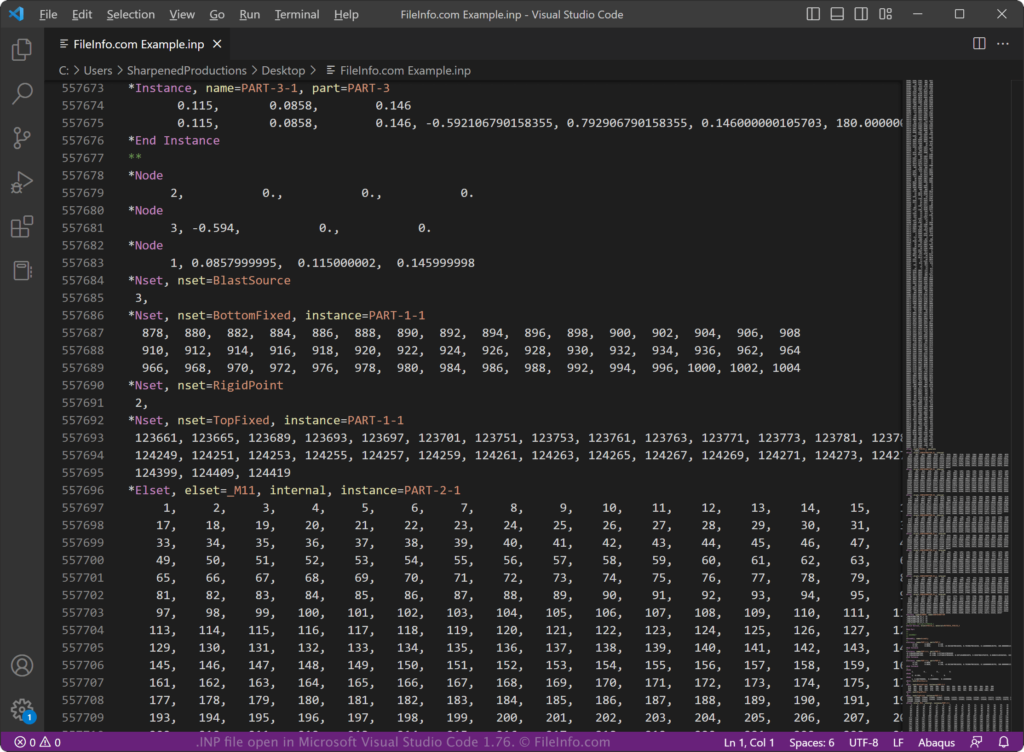Open the Run menu

pos(249,14)
